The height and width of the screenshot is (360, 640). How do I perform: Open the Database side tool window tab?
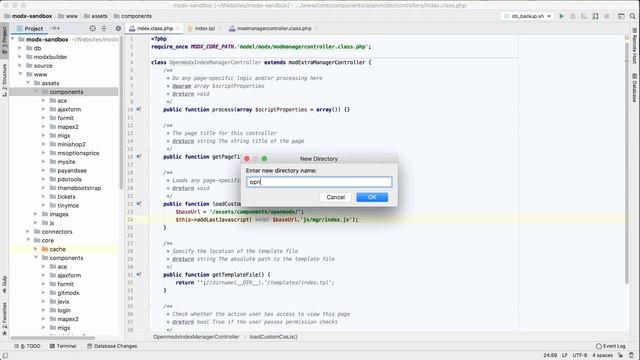635,87
